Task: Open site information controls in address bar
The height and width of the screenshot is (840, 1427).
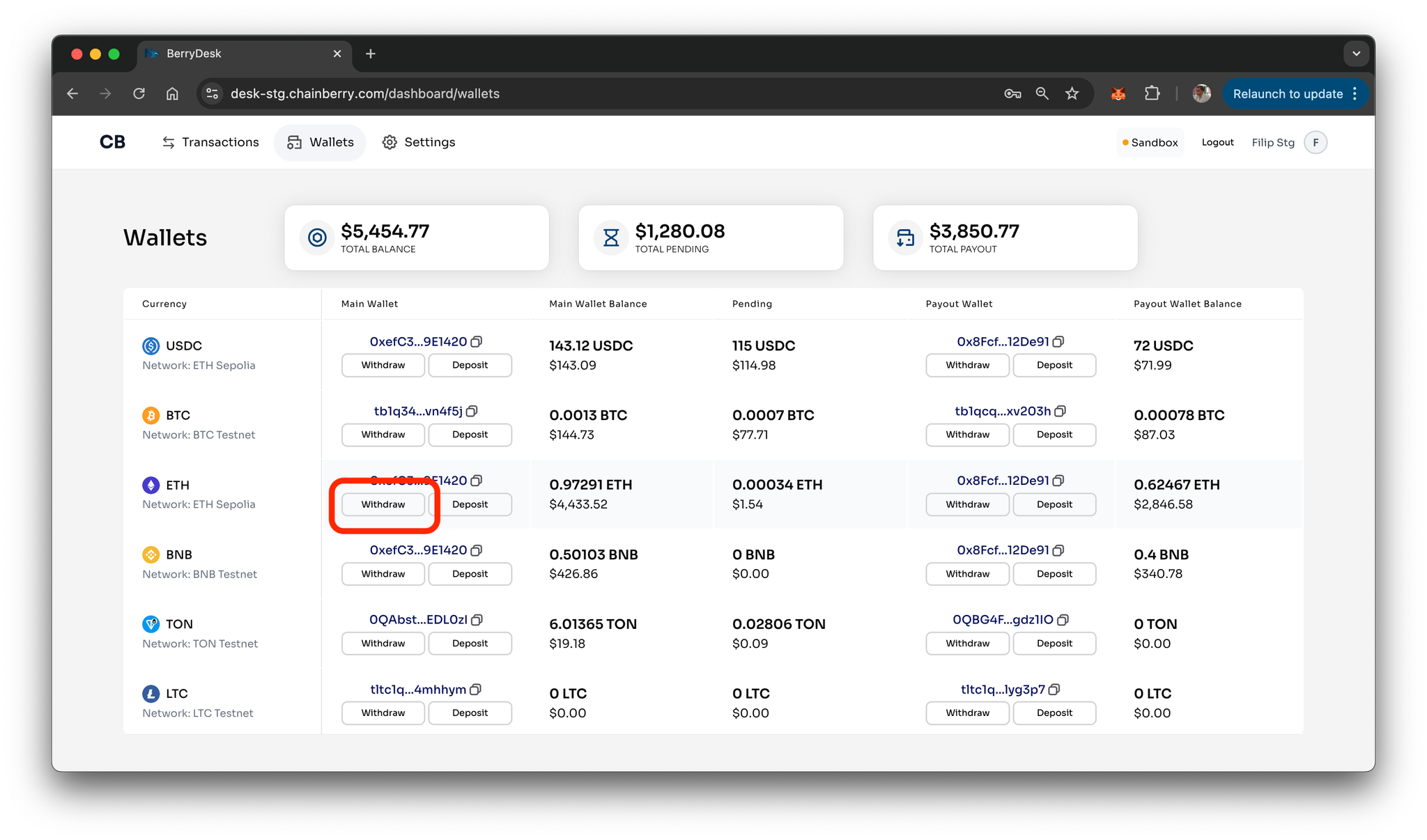Action: (213, 93)
